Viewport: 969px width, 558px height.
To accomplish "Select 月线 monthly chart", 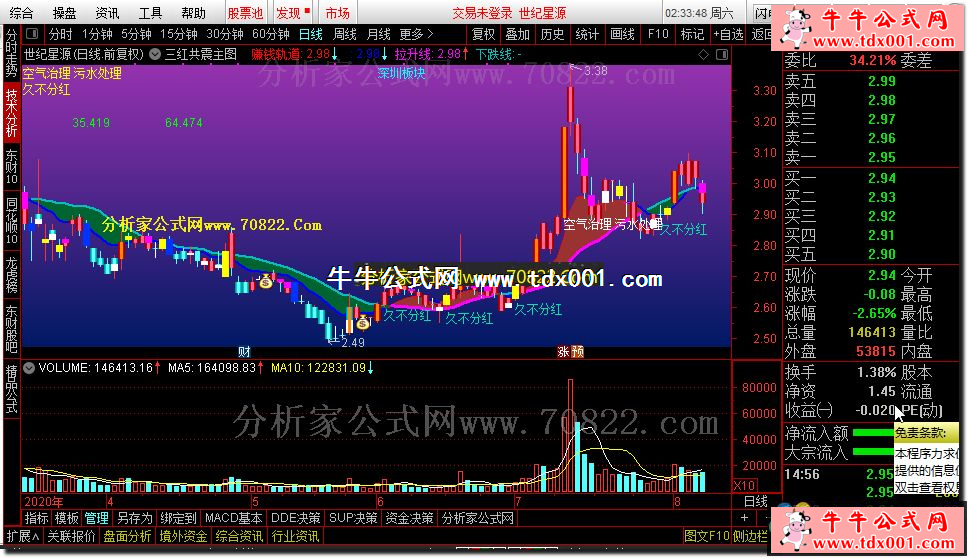I will (379, 34).
